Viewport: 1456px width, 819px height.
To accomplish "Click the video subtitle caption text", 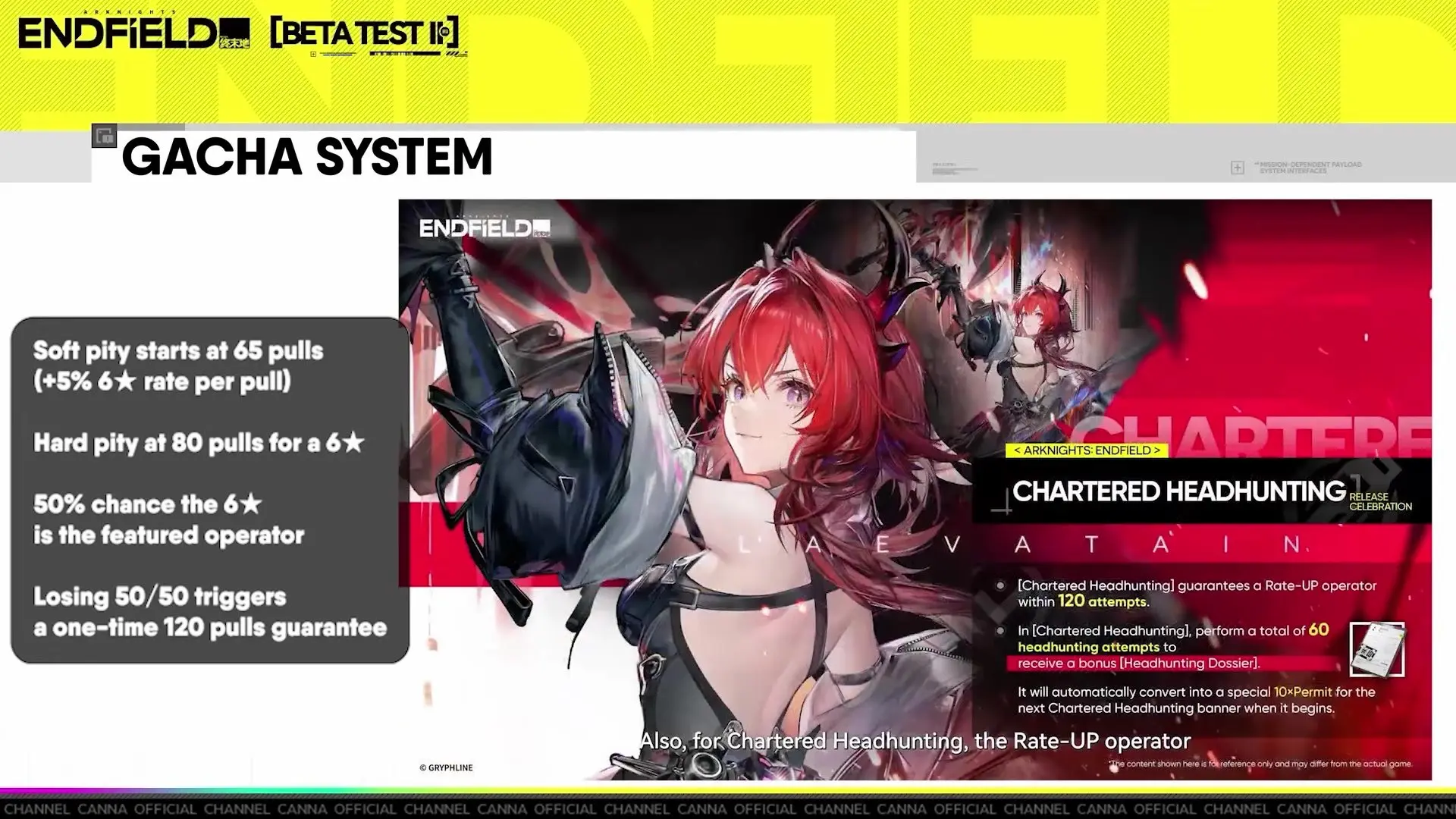I will click(x=915, y=741).
